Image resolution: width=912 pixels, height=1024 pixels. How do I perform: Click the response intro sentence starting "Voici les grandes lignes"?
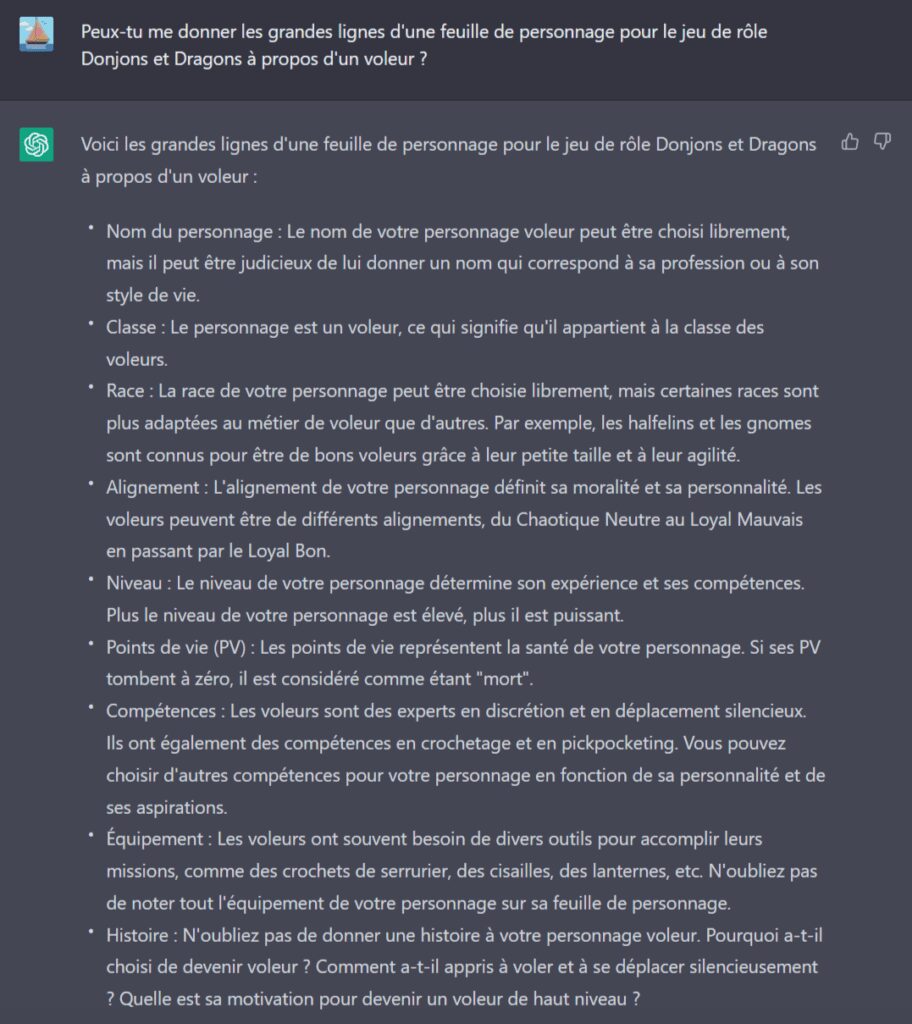pos(448,158)
